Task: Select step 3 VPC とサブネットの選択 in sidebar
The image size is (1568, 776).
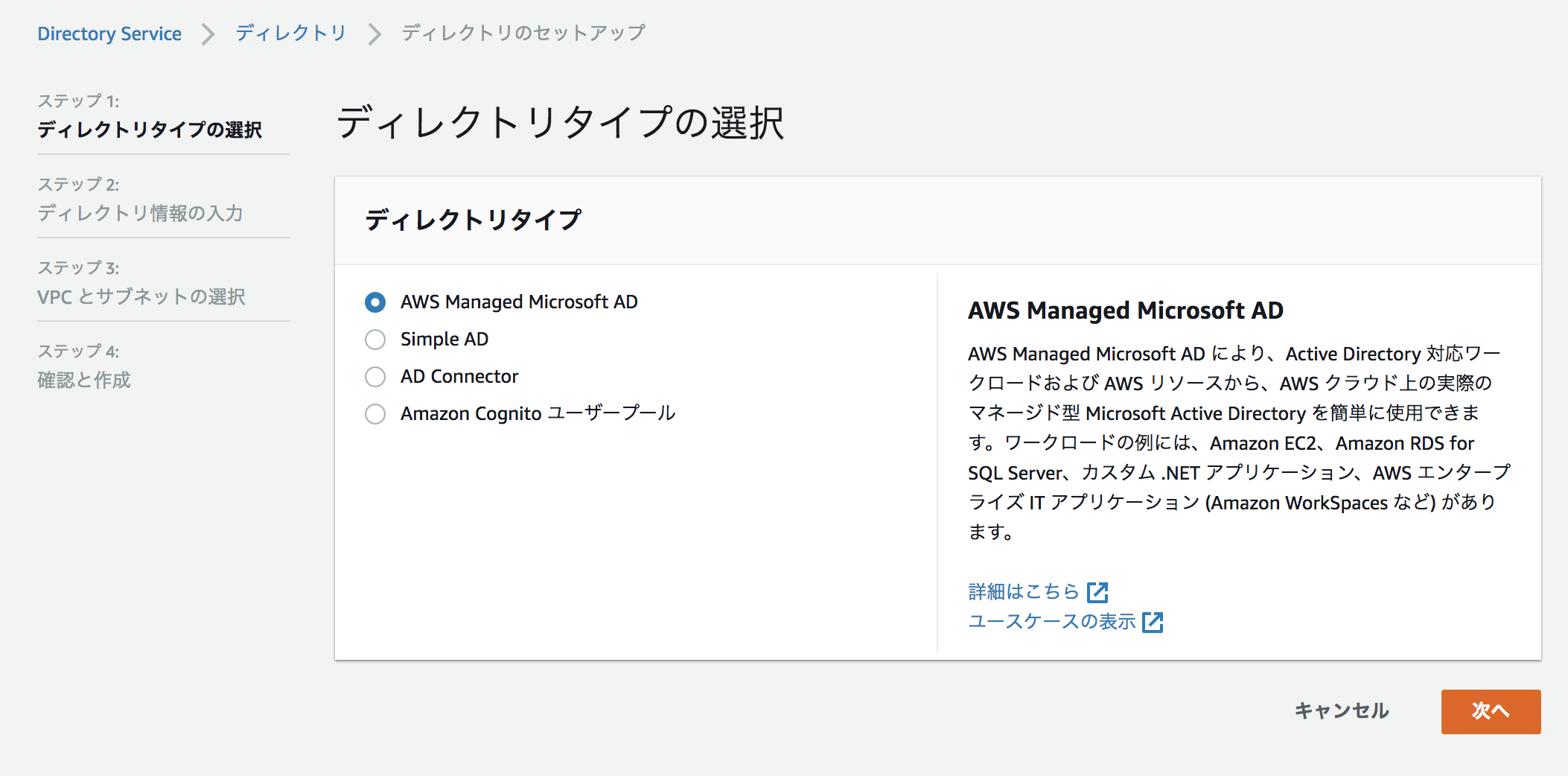Action: click(x=141, y=296)
